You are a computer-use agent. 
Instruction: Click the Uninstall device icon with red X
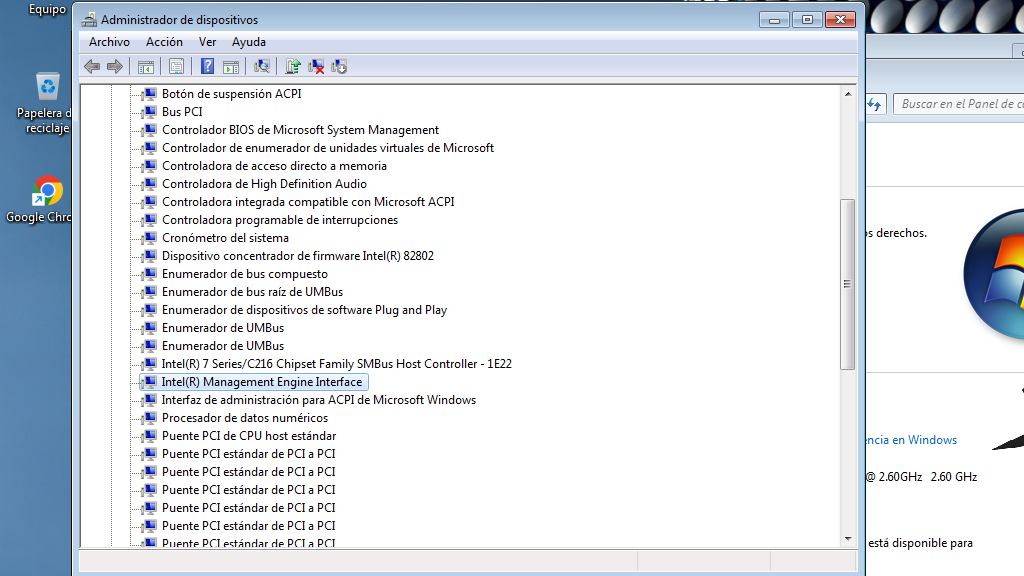316,66
